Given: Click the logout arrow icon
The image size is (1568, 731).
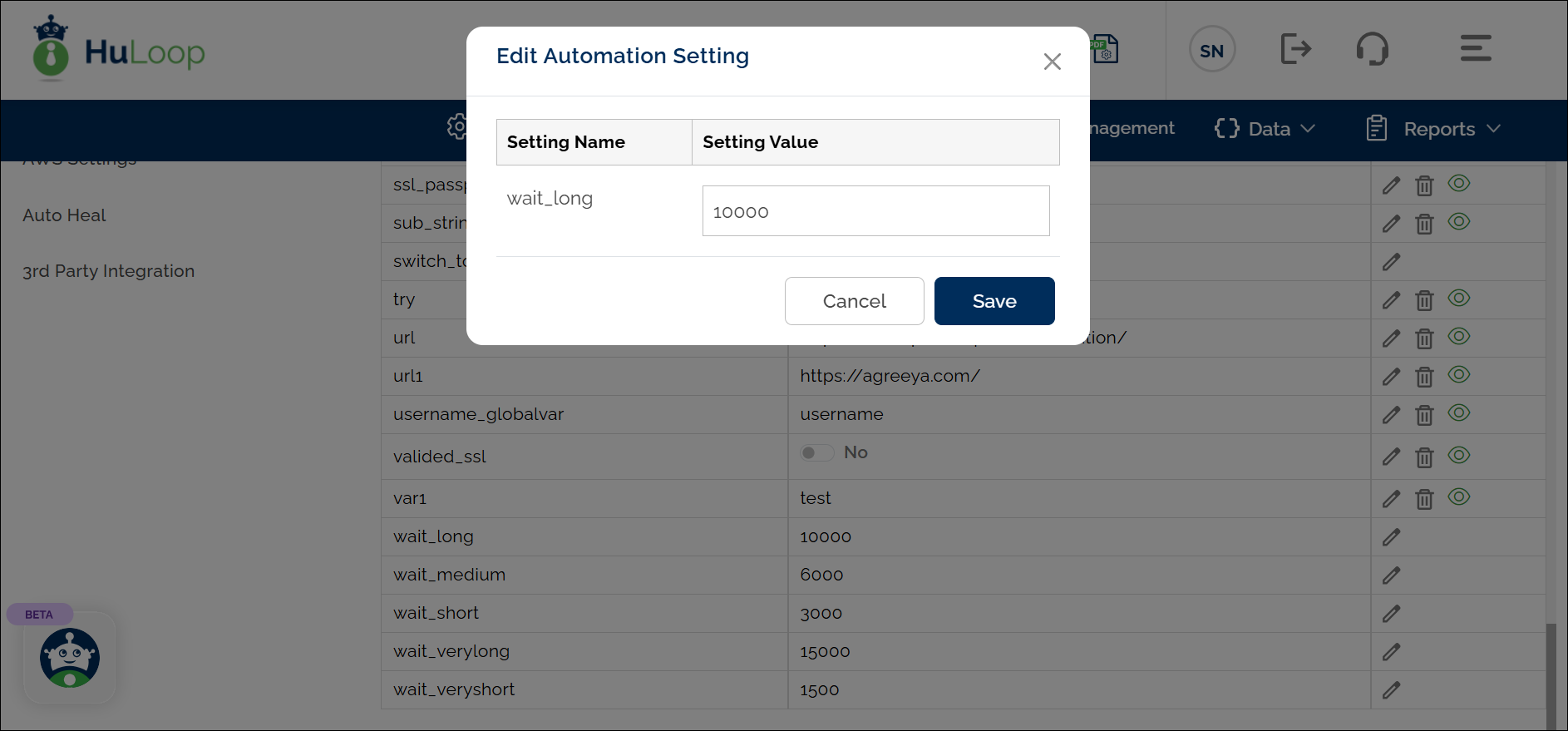Looking at the screenshot, I should pos(1295,49).
